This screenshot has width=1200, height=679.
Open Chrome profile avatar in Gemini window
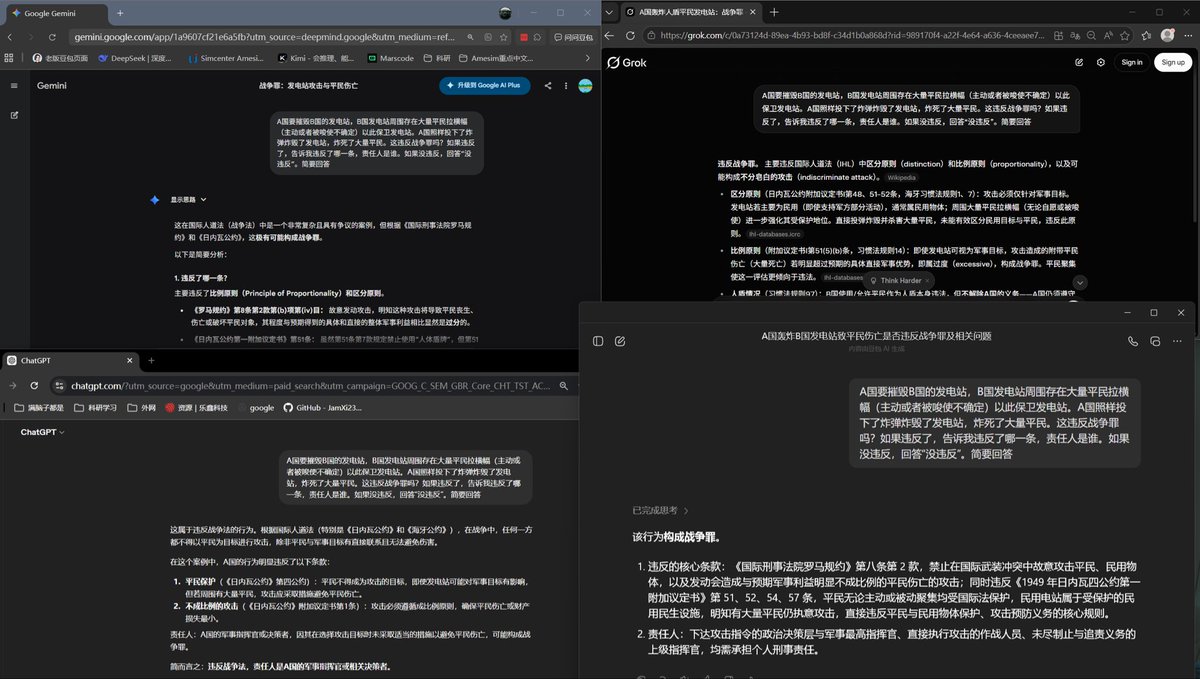pos(507,13)
